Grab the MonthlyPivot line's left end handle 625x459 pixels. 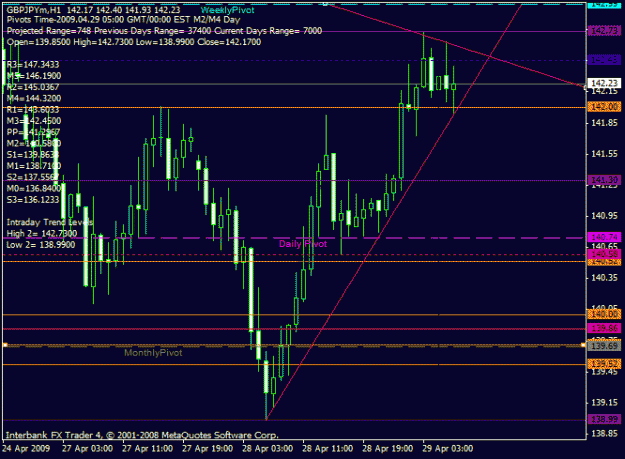point(5,345)
